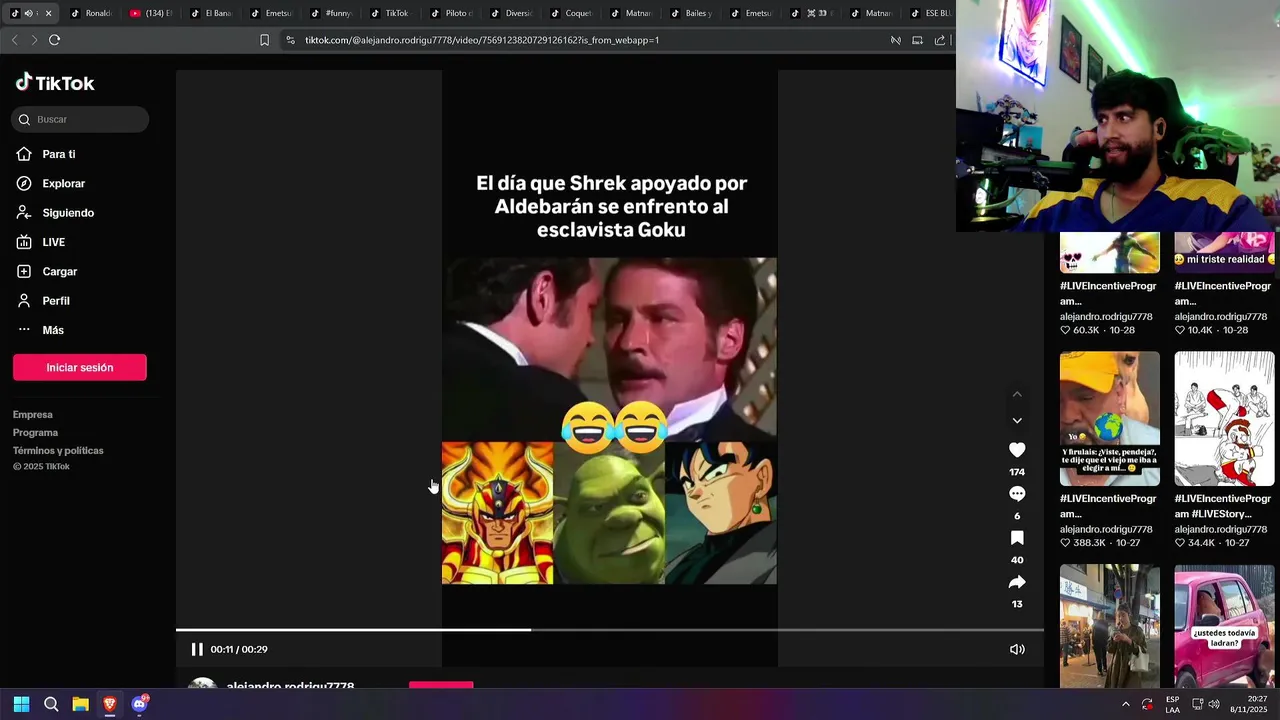Go to previous video with up chevron

click(1017, 394)
